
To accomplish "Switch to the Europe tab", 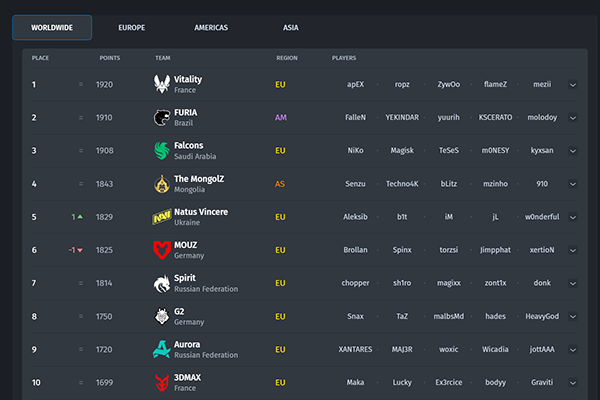I will [x=131, y=28].
